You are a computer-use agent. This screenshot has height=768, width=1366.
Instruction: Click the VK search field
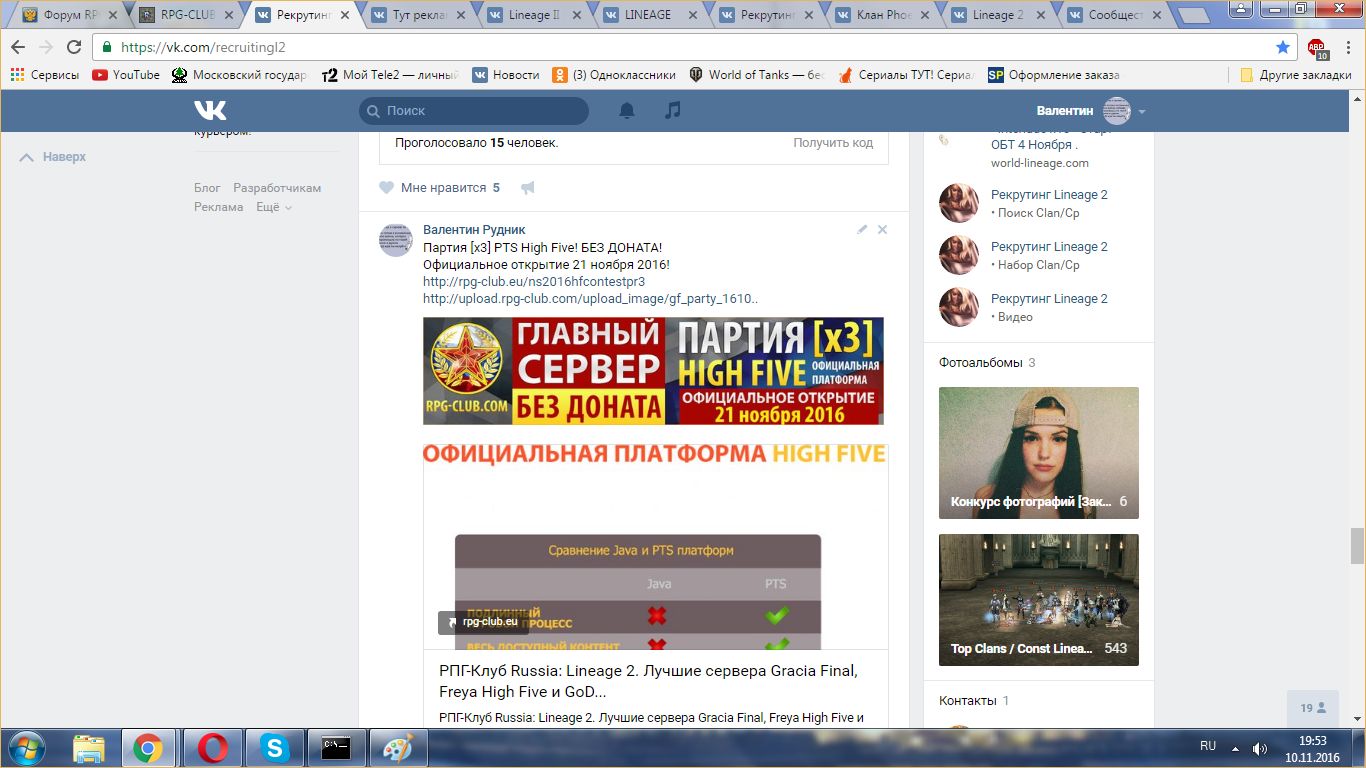coord(474,111)
